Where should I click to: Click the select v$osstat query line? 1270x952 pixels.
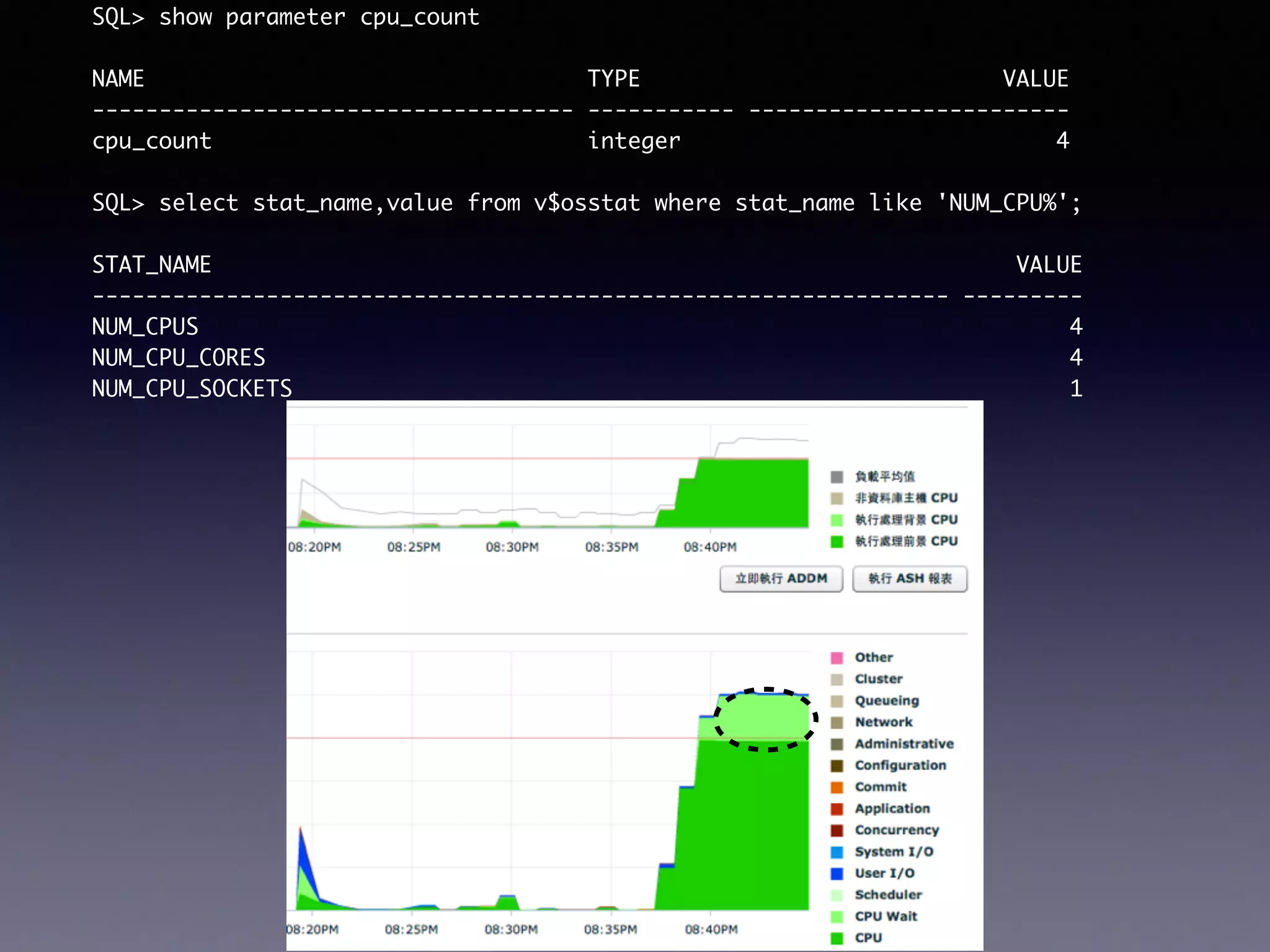point(587,203)
